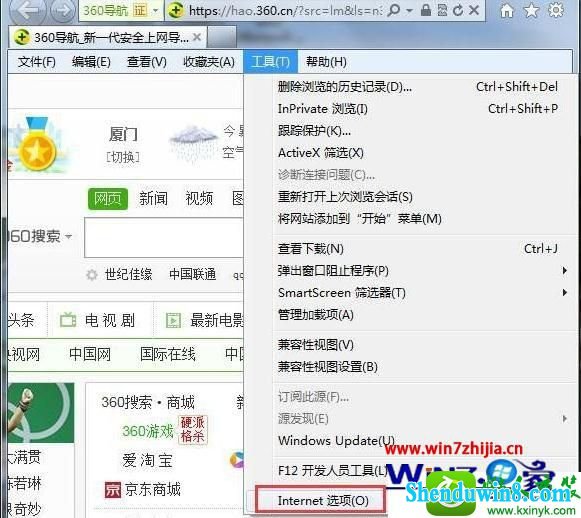This screenshot has height=518, width=581.
Task: Open the 编辑(E) menu
Action: (91, 62)
